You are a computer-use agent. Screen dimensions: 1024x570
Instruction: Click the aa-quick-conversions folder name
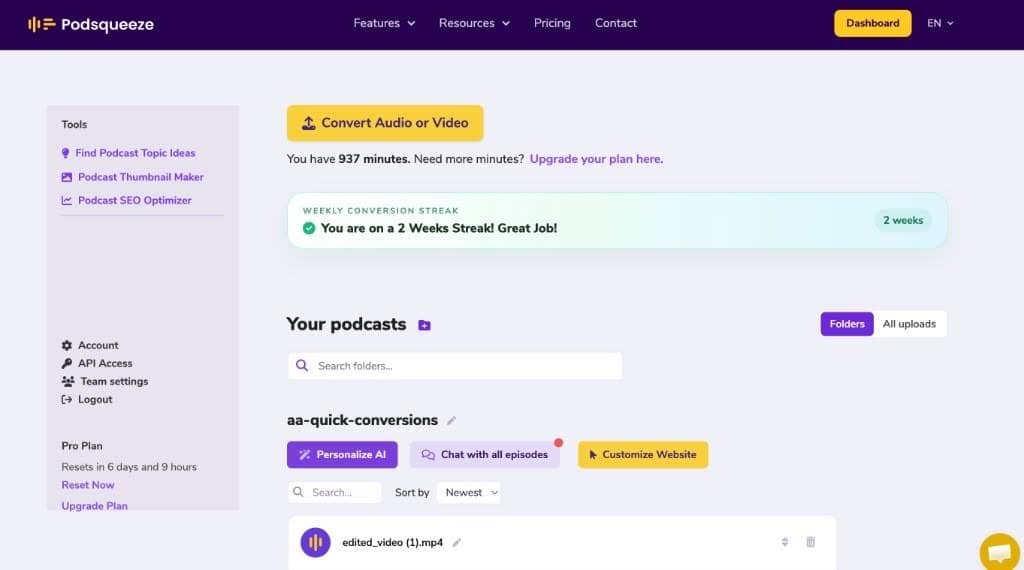point(362,420)
